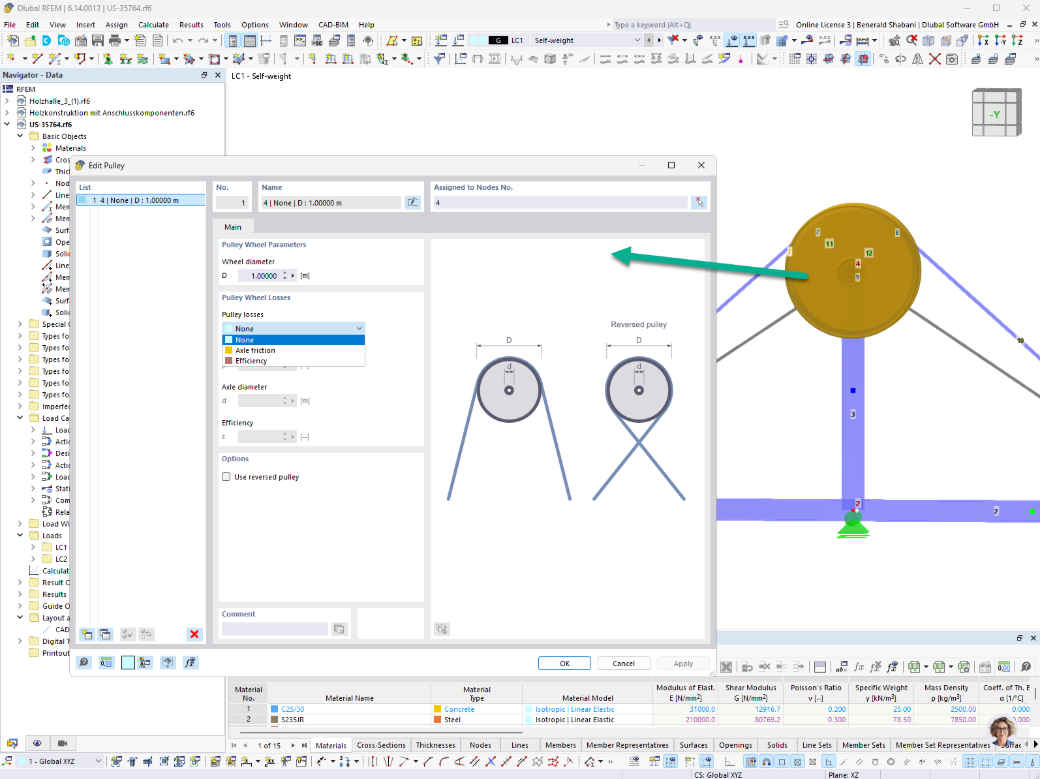Expand the Holzhalle_3_(1).rf6 model node
This screenshot has width=1040, height=779.
pyautogui.click(x=7, y=101)
